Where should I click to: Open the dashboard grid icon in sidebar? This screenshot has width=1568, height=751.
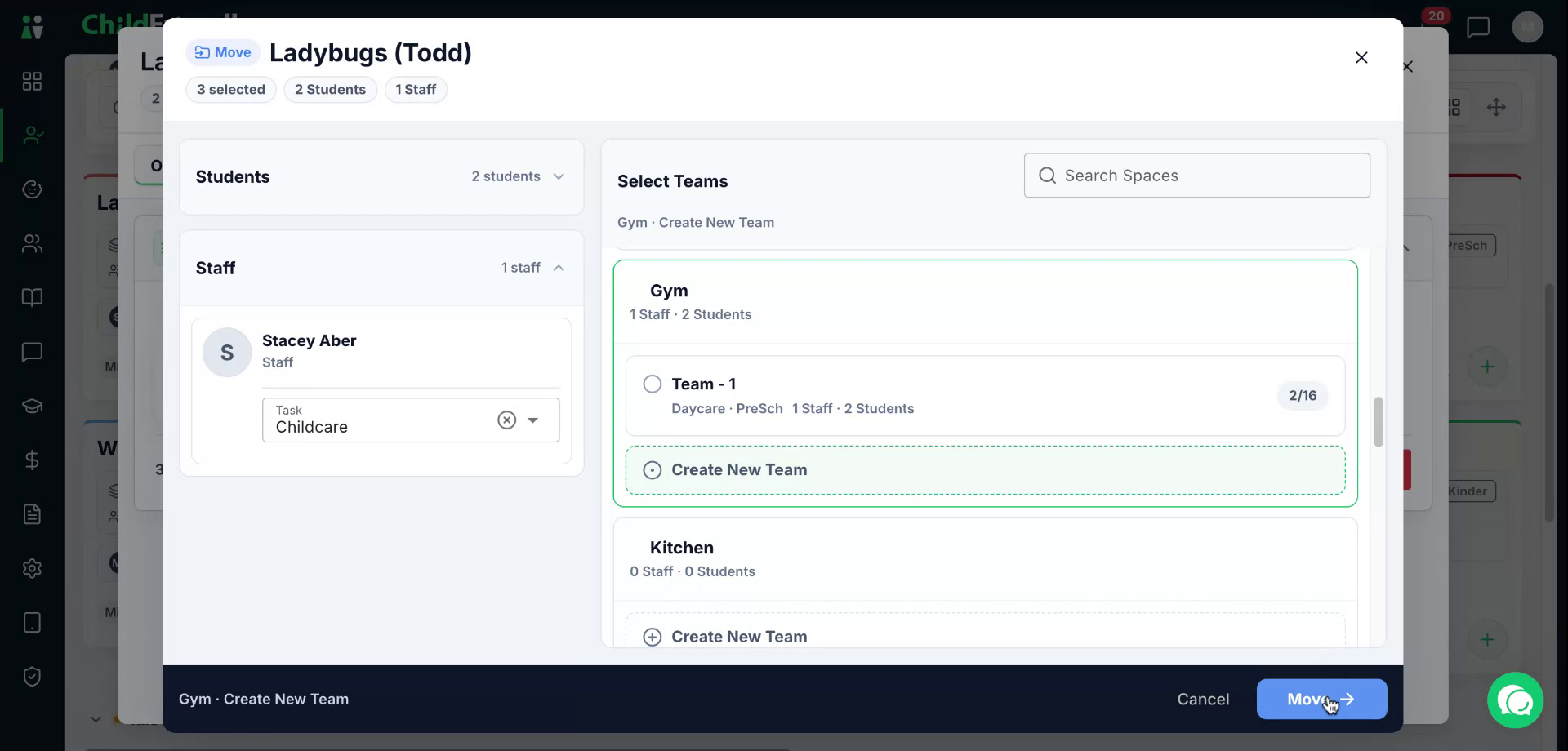pyautogui.click(x=32, y=81)
